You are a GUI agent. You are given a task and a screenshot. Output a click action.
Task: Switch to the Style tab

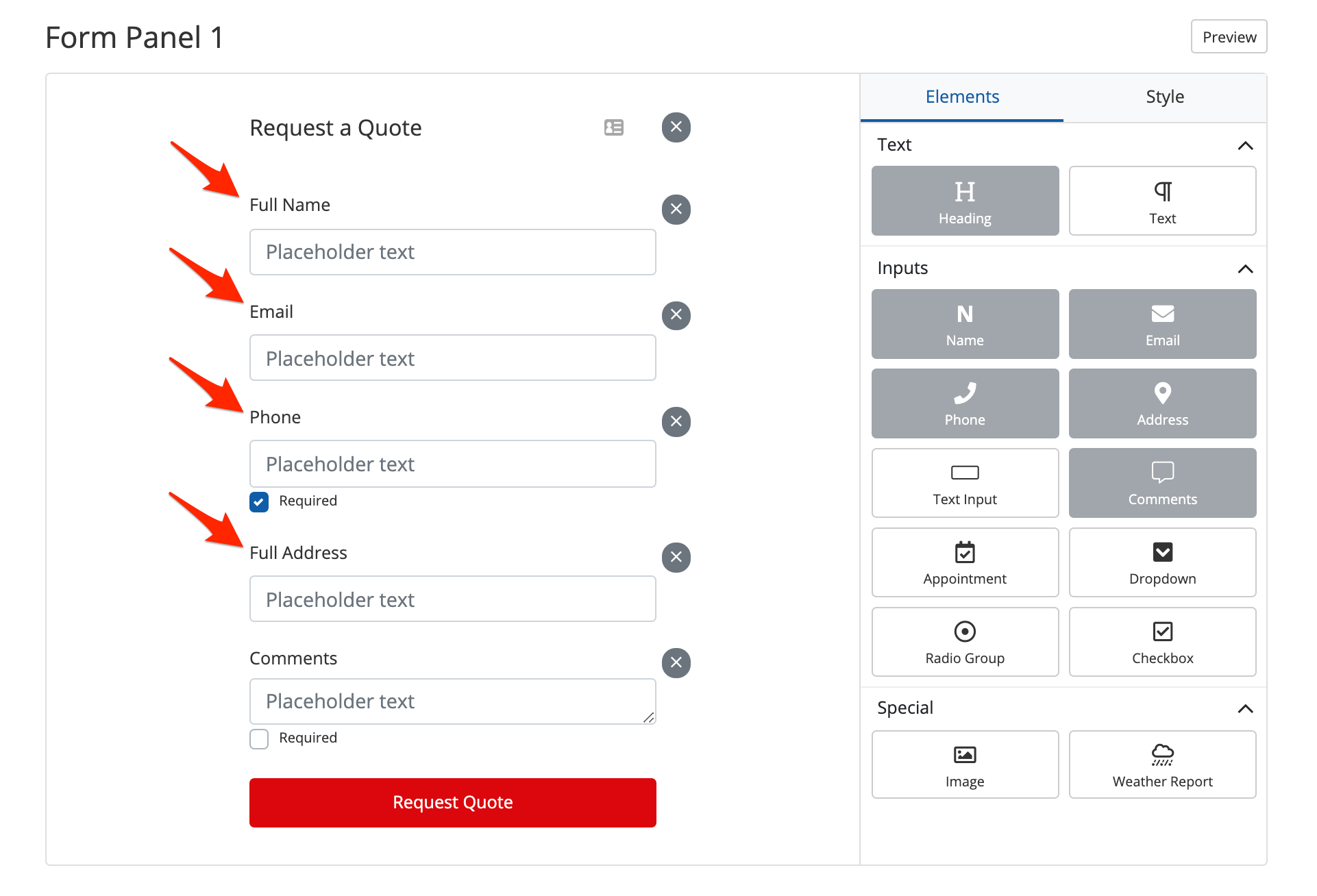coord(1164,97)
